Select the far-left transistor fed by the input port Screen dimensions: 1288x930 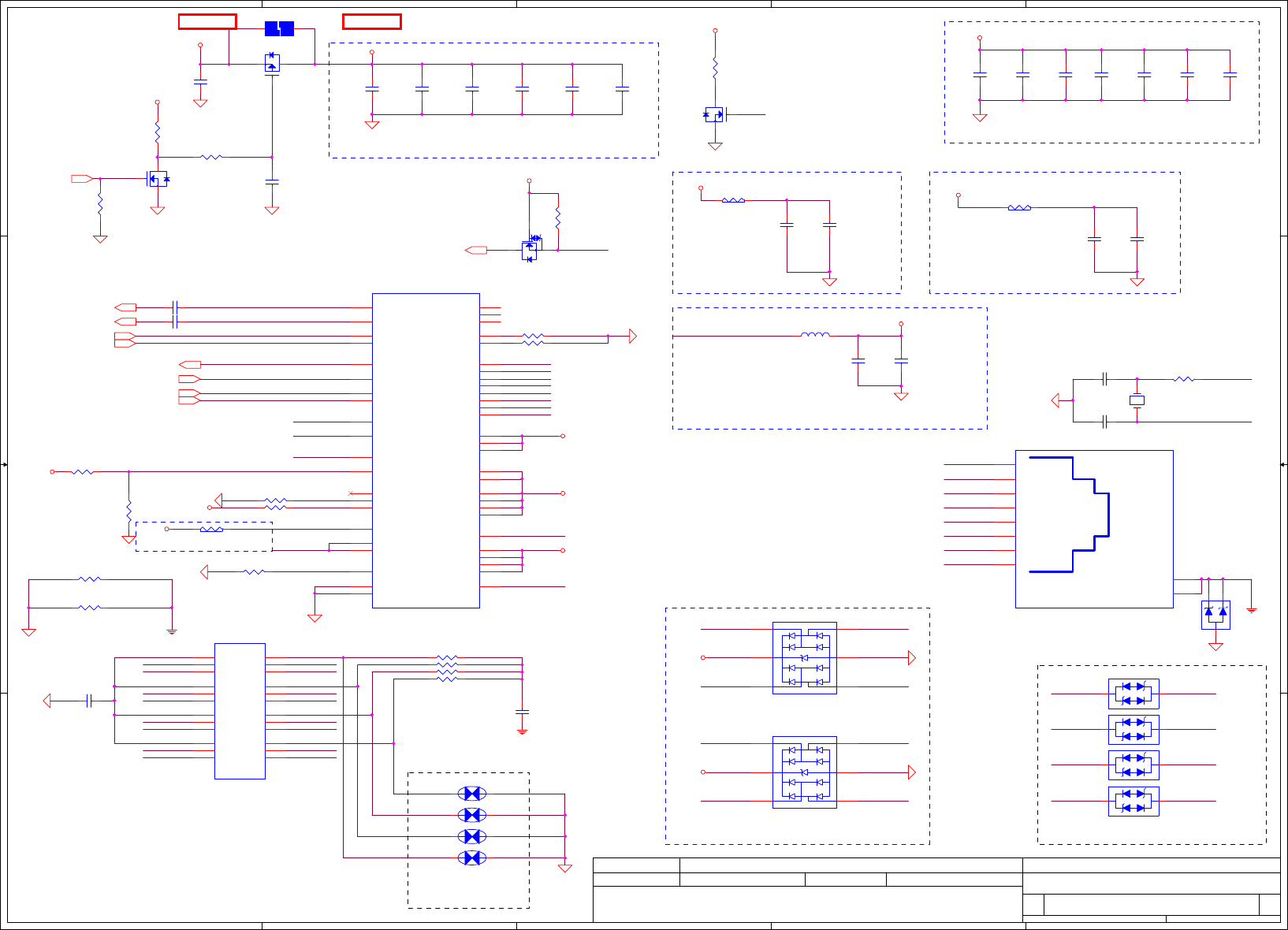point(158,179)
